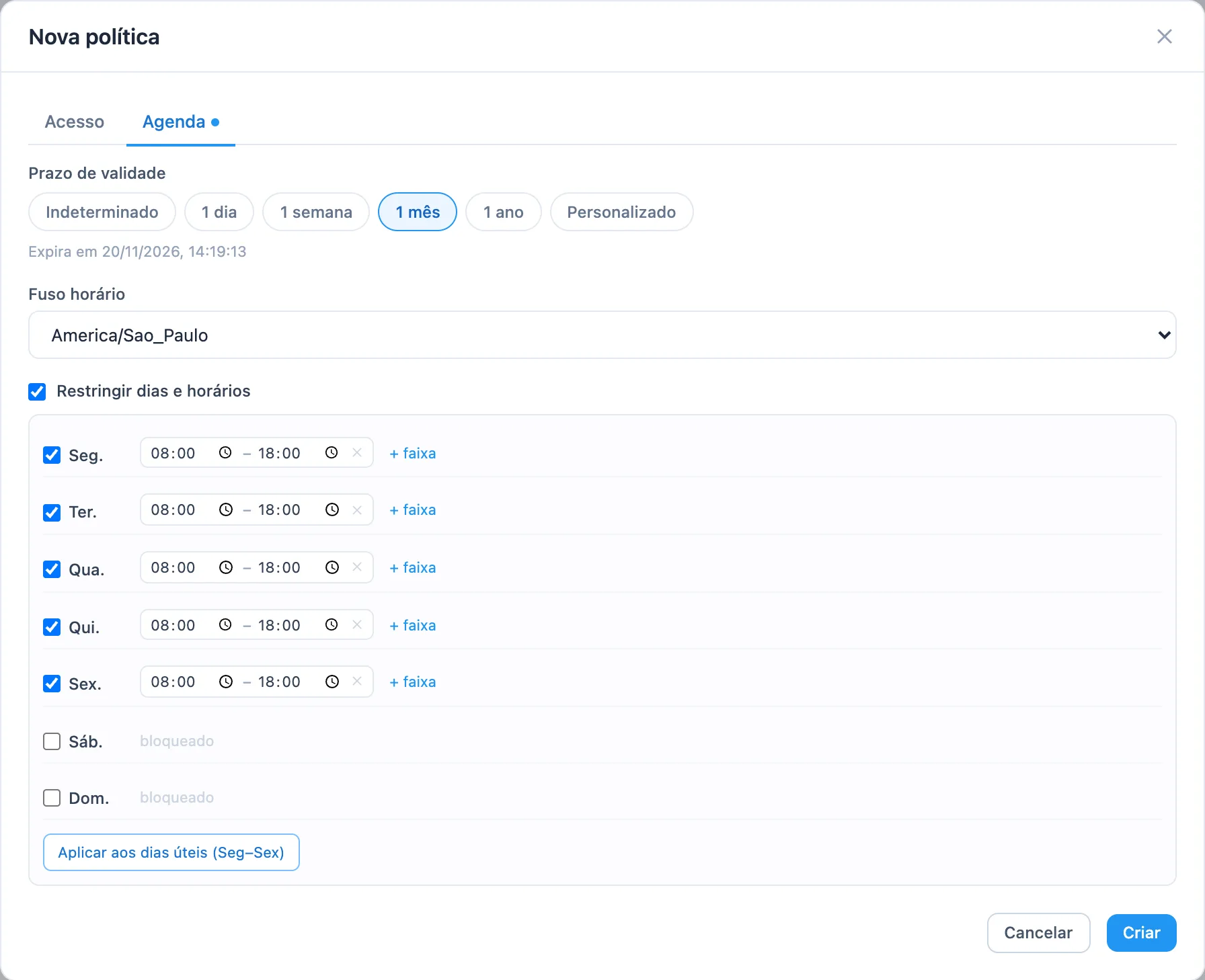Image resolution: width=1205 pixels, height=980 pixels.
Task: Remove the Qui. time range with X
Action: (357, 625)
